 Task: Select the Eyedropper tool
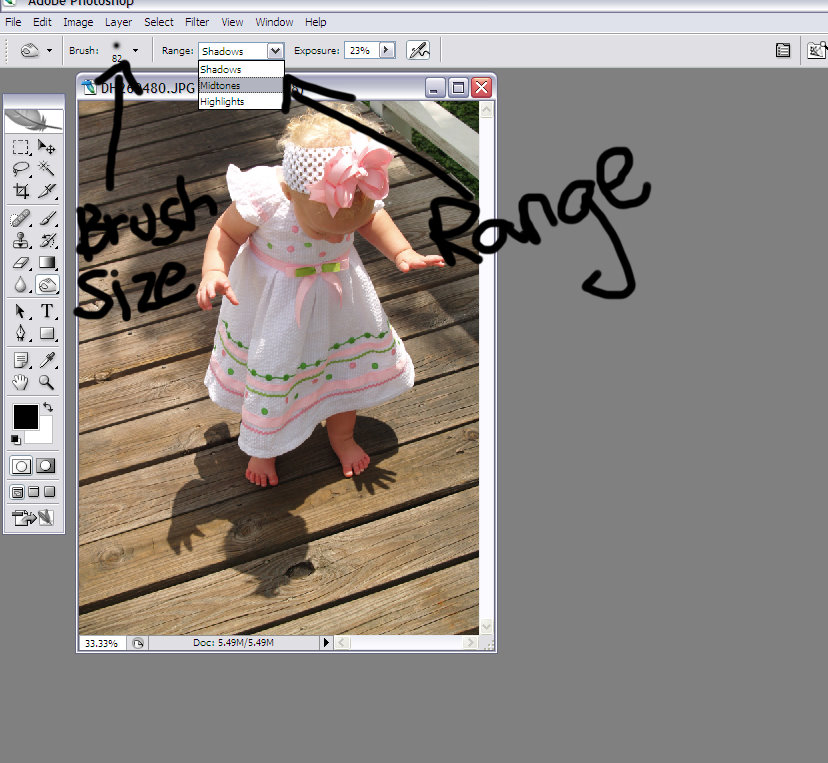[46, 361]
